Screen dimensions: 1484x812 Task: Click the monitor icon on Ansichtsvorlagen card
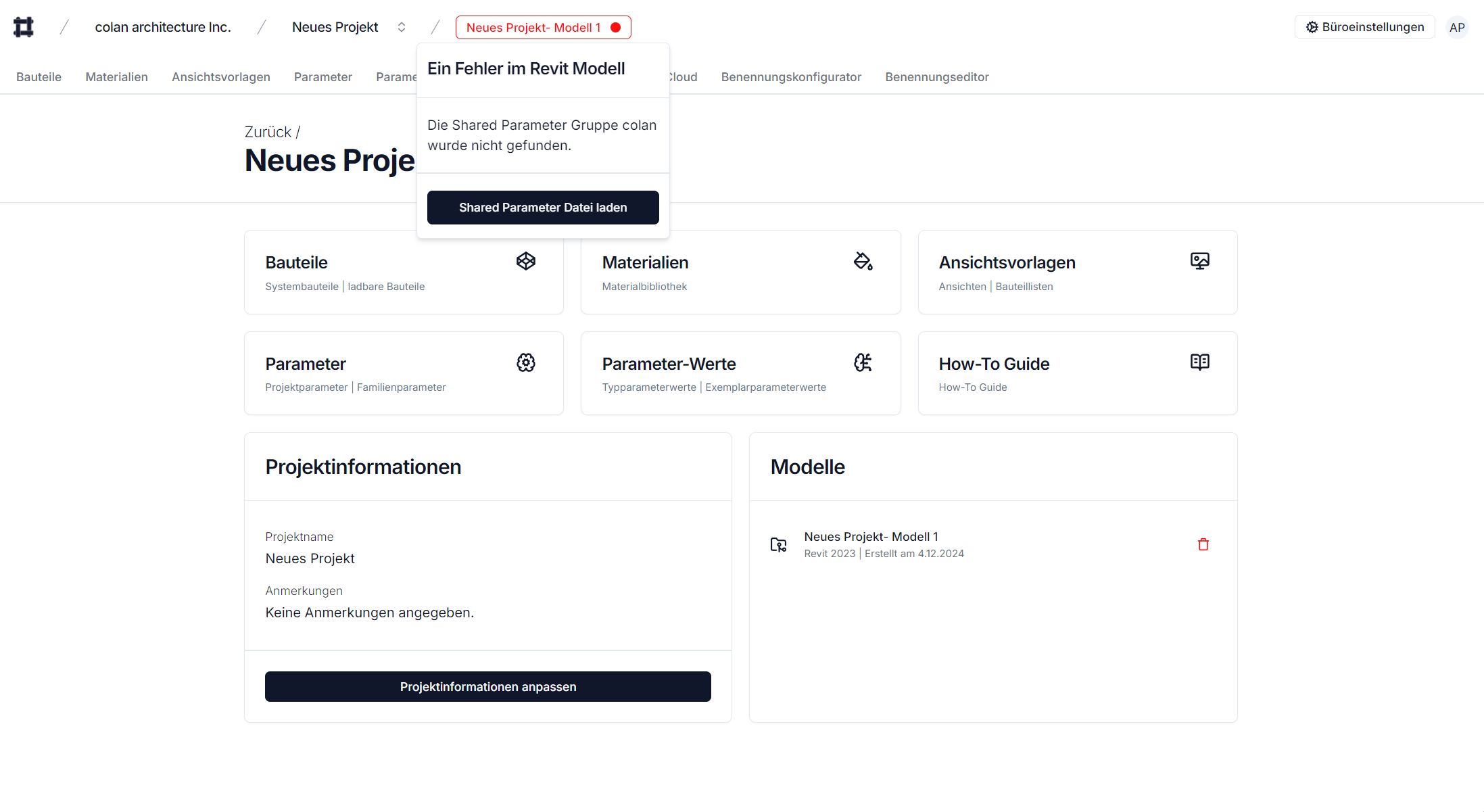pyautogui.click(x=1200, y=261)
